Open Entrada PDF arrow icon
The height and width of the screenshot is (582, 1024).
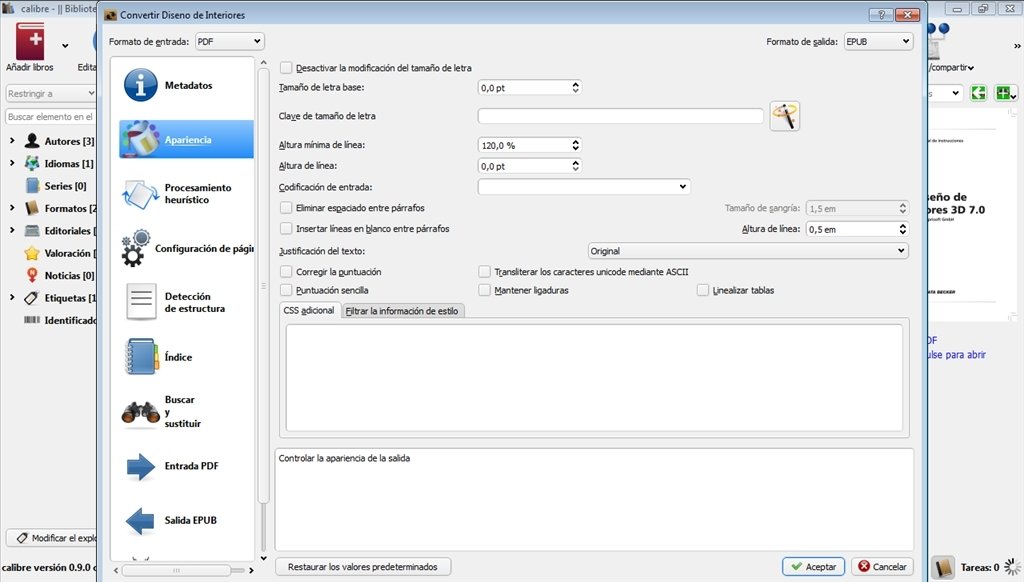point(140,466)
